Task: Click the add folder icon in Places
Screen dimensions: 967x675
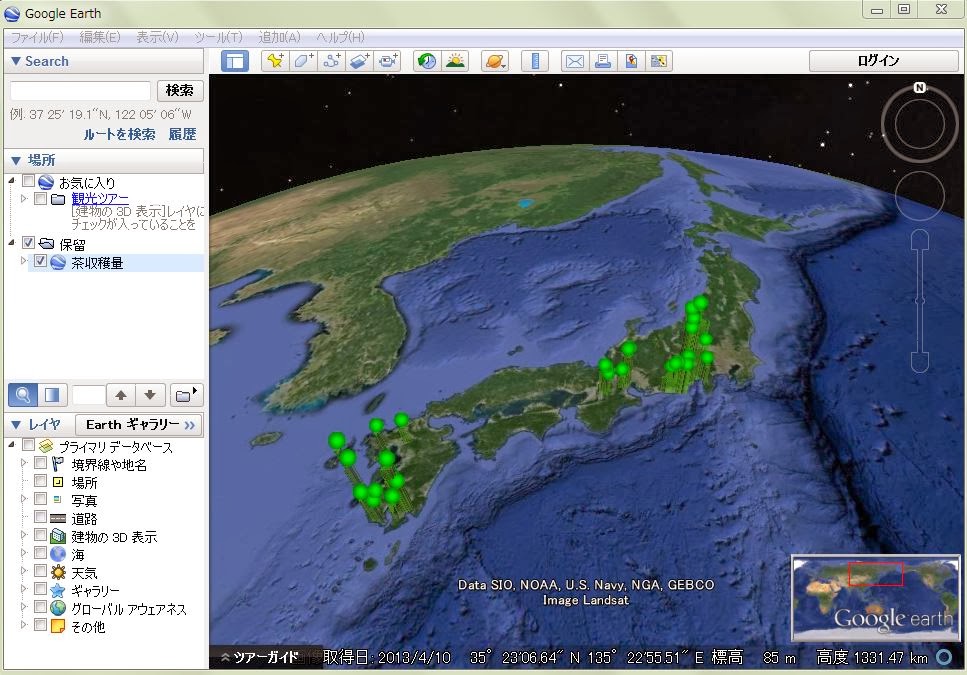Action: point(186,395)
